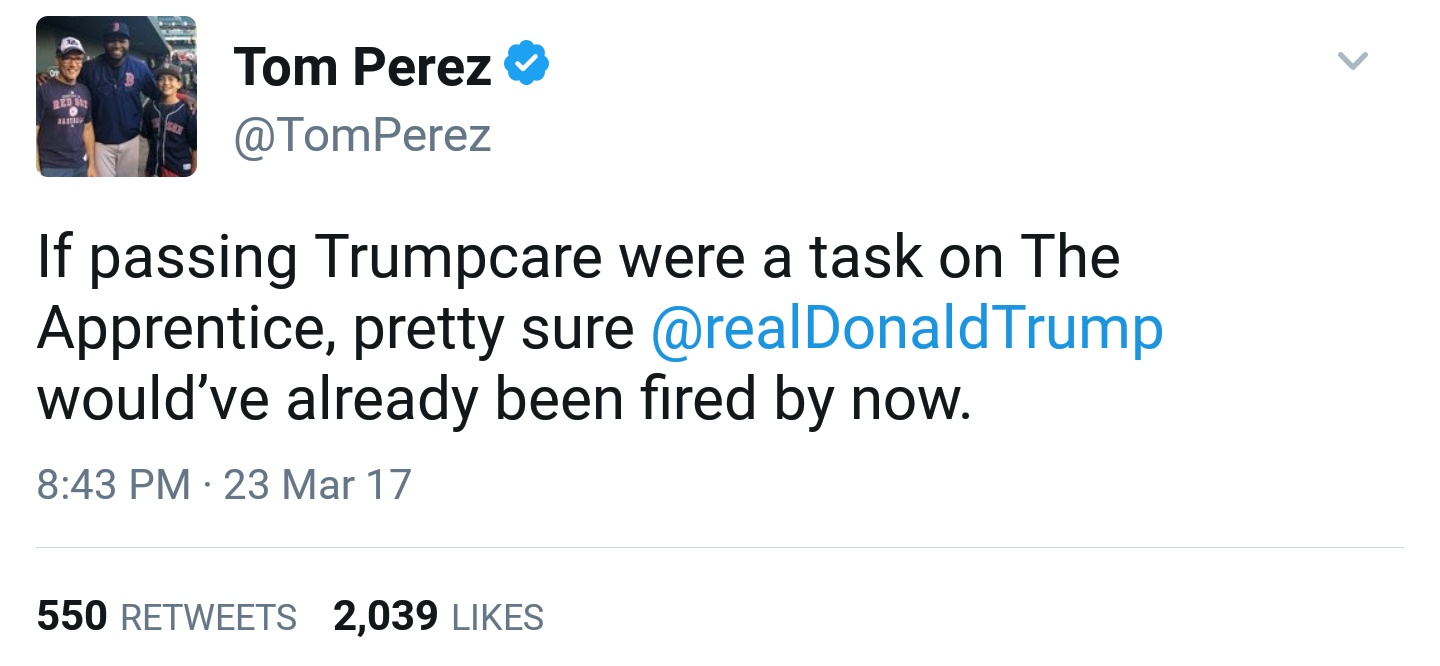Open the @TomPerez handle link
Viewport: 1440px width, 666px height.
[x=362, y=136]
